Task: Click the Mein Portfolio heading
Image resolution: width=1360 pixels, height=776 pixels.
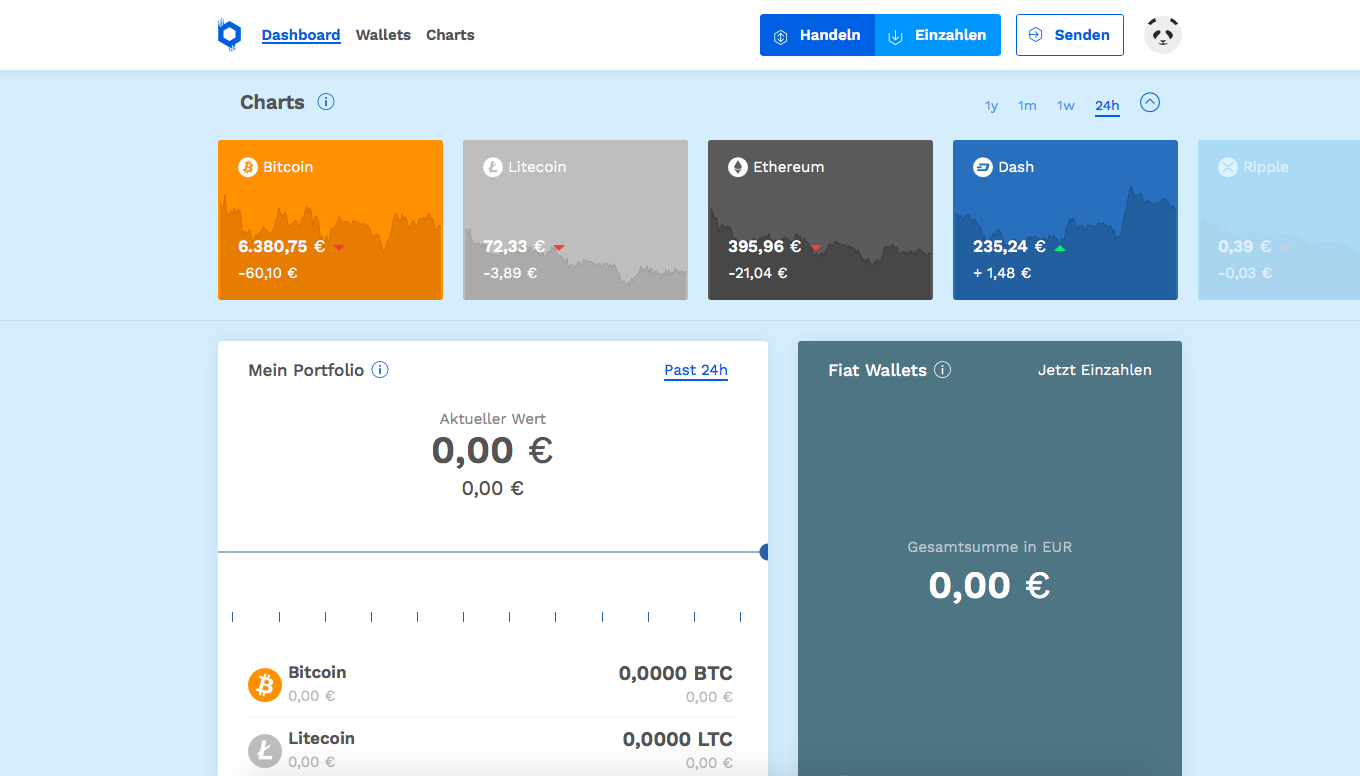Action: [306, 370]
